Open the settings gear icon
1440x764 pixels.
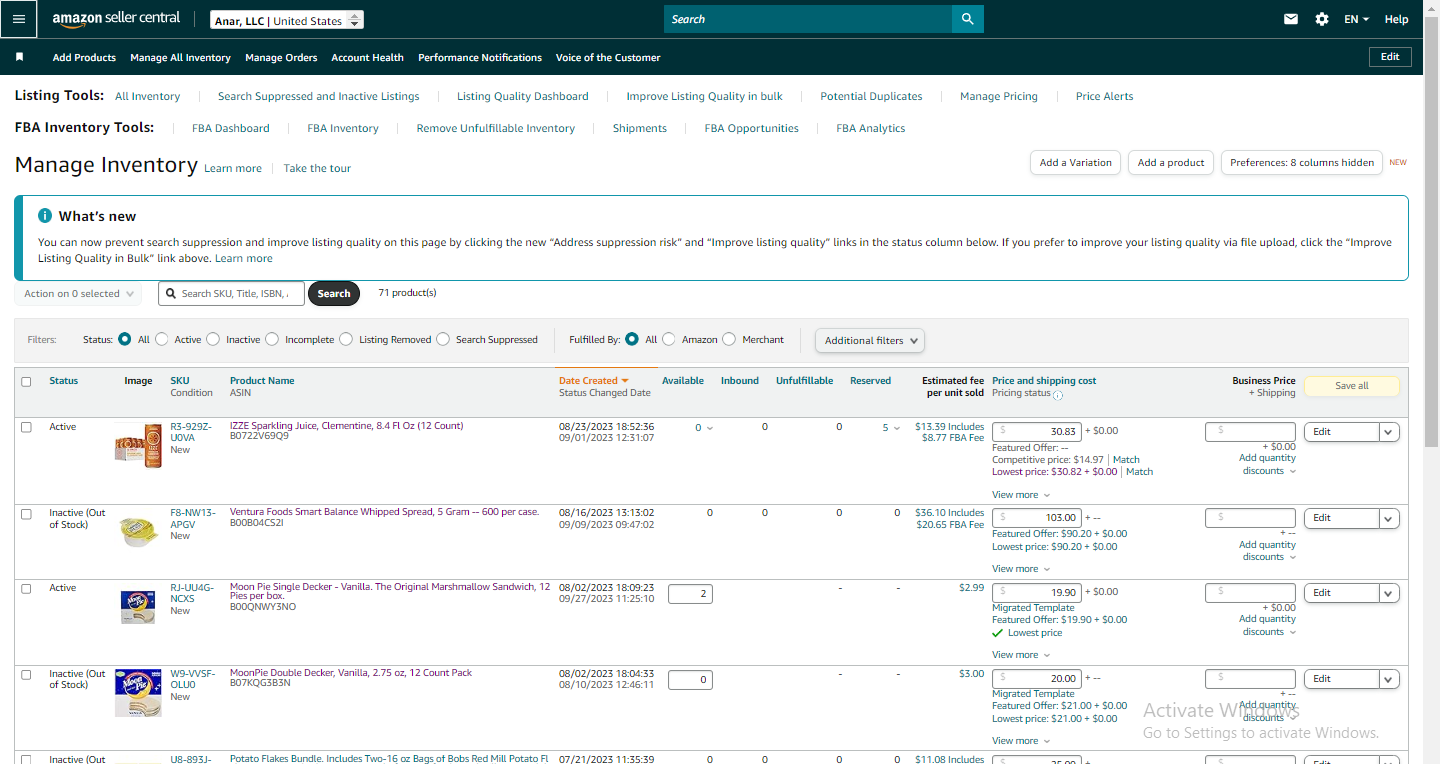click(1322, 19)
